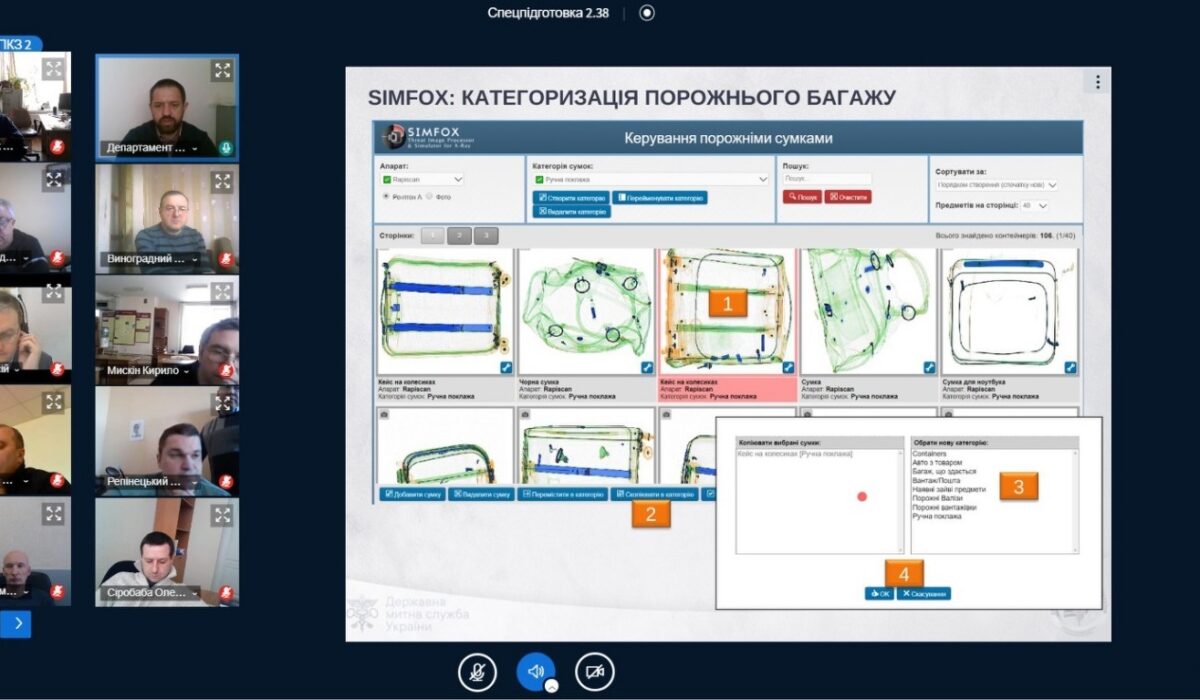Image resolution: width=1200 pixels, height=700 pixels.
Task: Select the Рентген A radio button
Action: [387, 197]
